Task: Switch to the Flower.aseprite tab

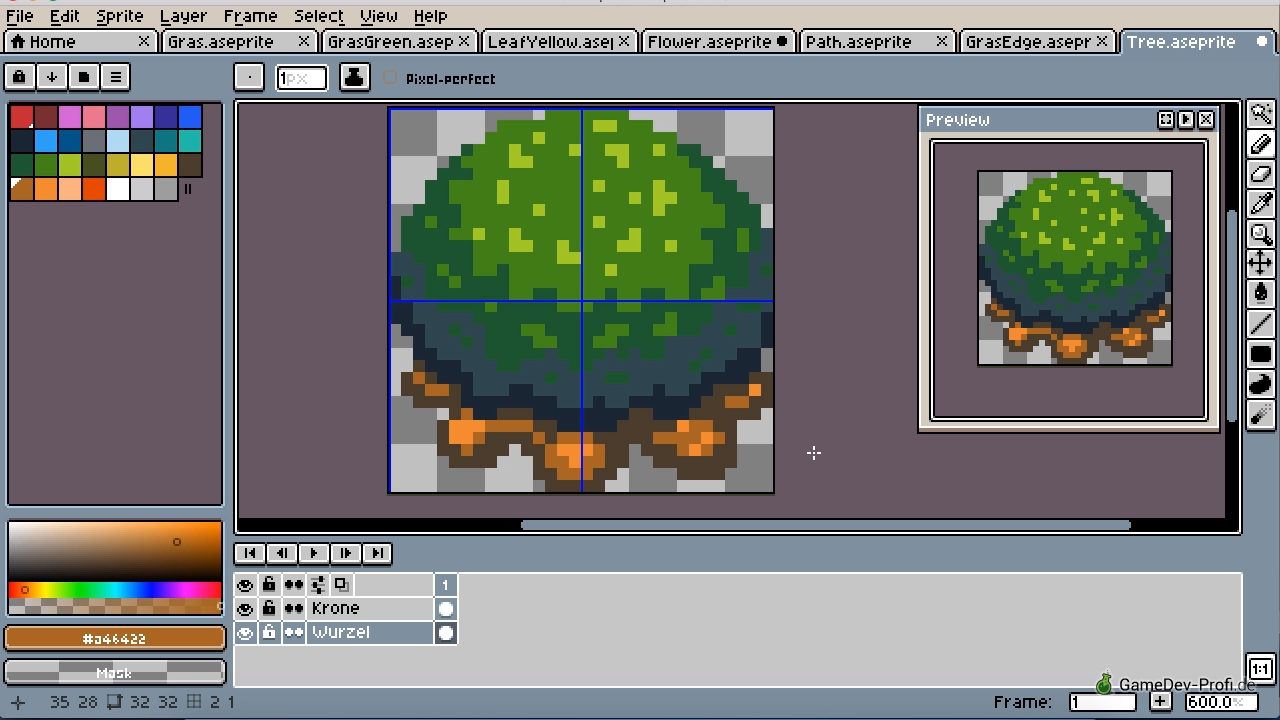Action: [x=709, y=42]
